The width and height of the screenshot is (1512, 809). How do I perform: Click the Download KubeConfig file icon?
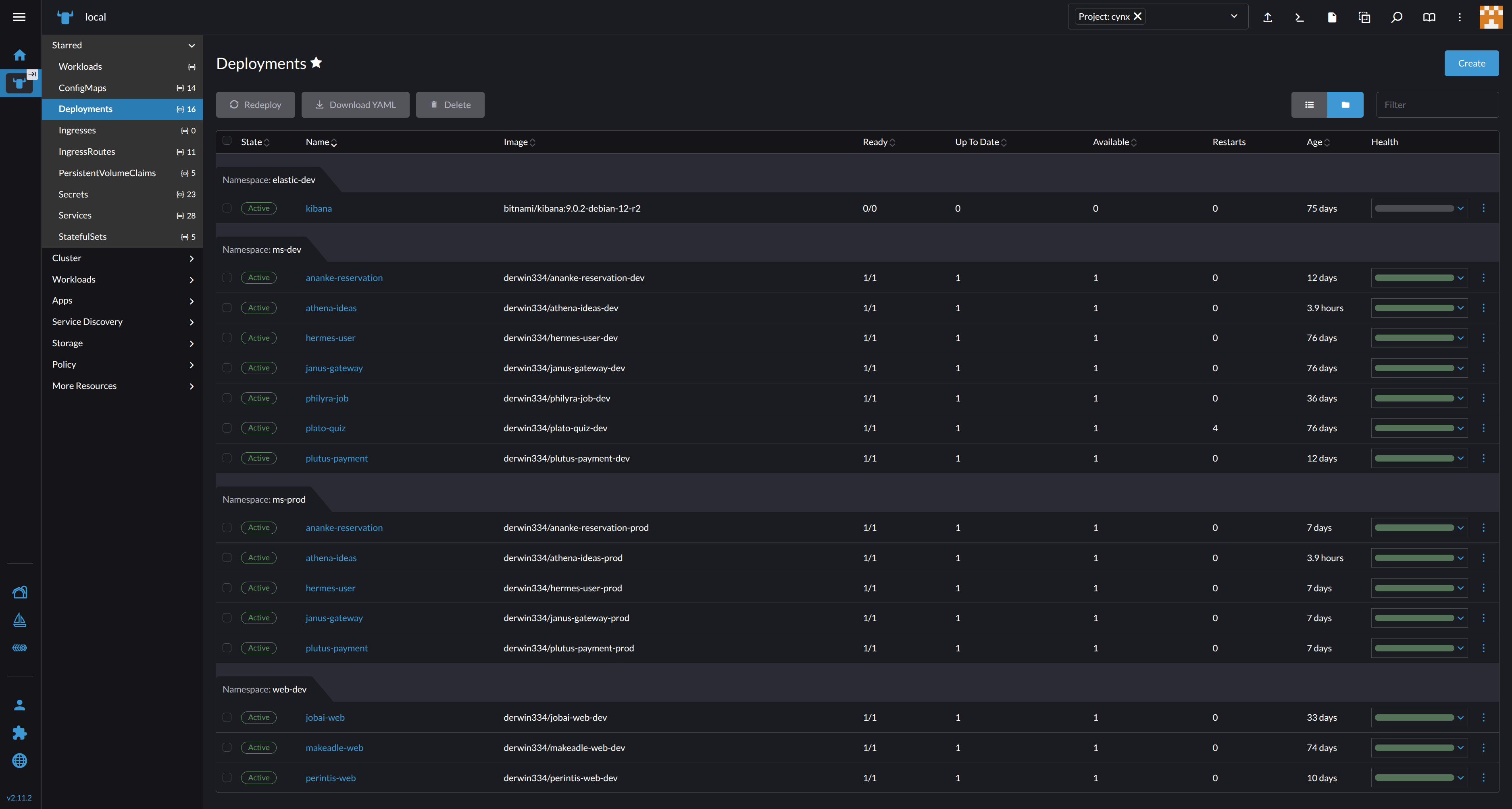click(x=1332, y=17)
